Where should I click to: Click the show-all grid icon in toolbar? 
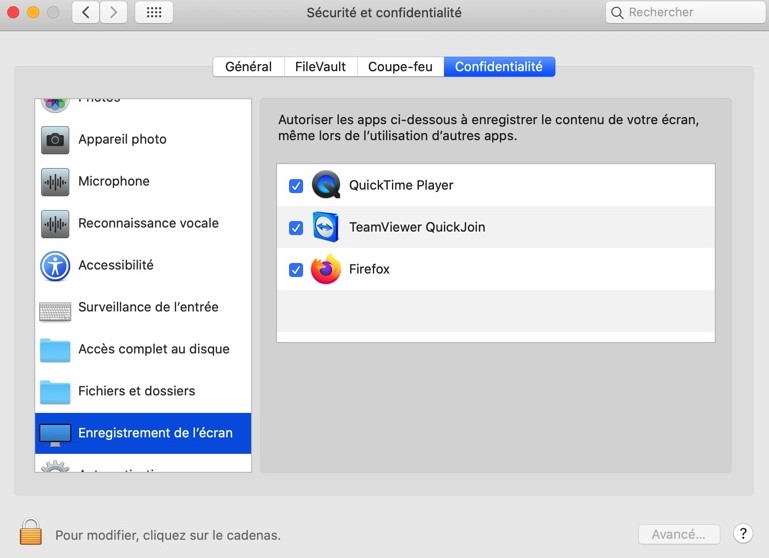point(153,13)
